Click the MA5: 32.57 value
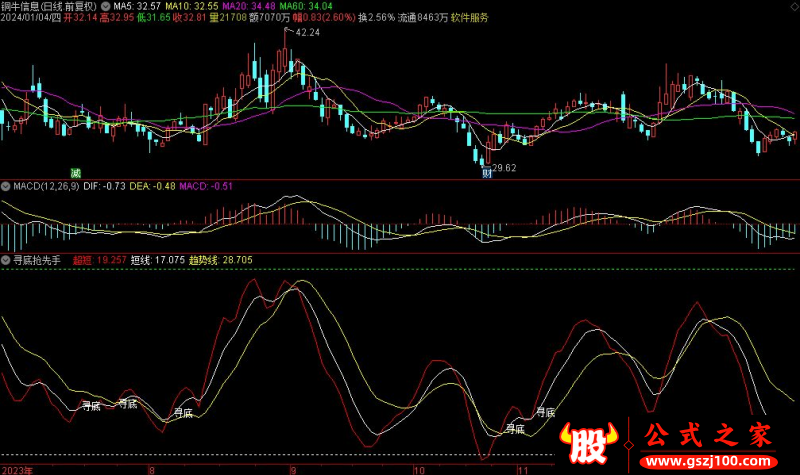 coord(137,6)
